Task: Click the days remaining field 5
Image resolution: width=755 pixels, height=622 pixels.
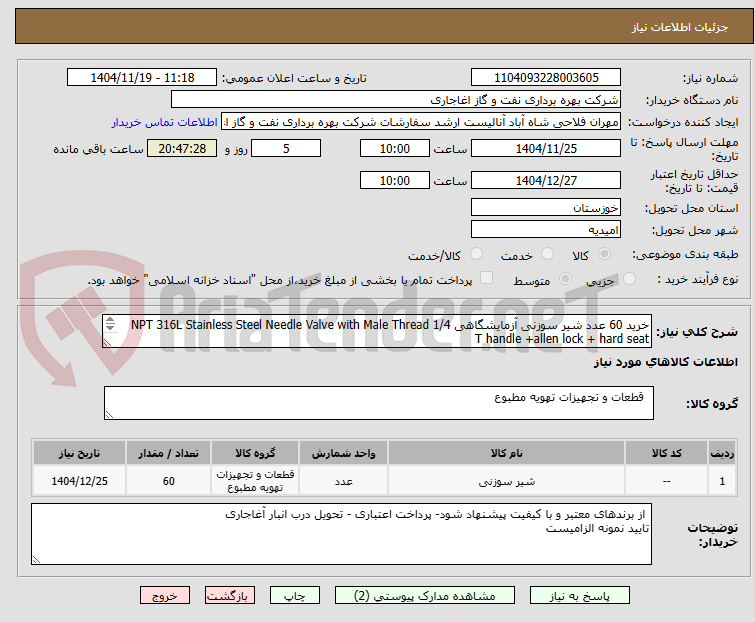Action: pyautogui.click(x=286, y=148)
